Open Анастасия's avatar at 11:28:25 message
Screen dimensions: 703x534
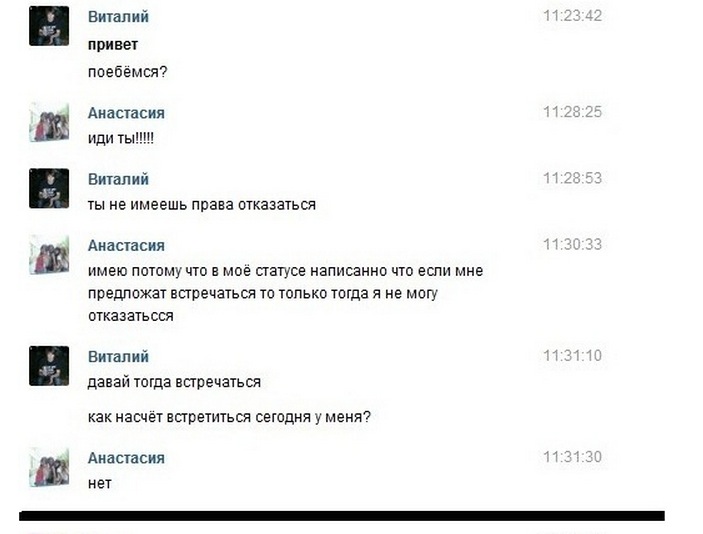[x=49, y=122]
